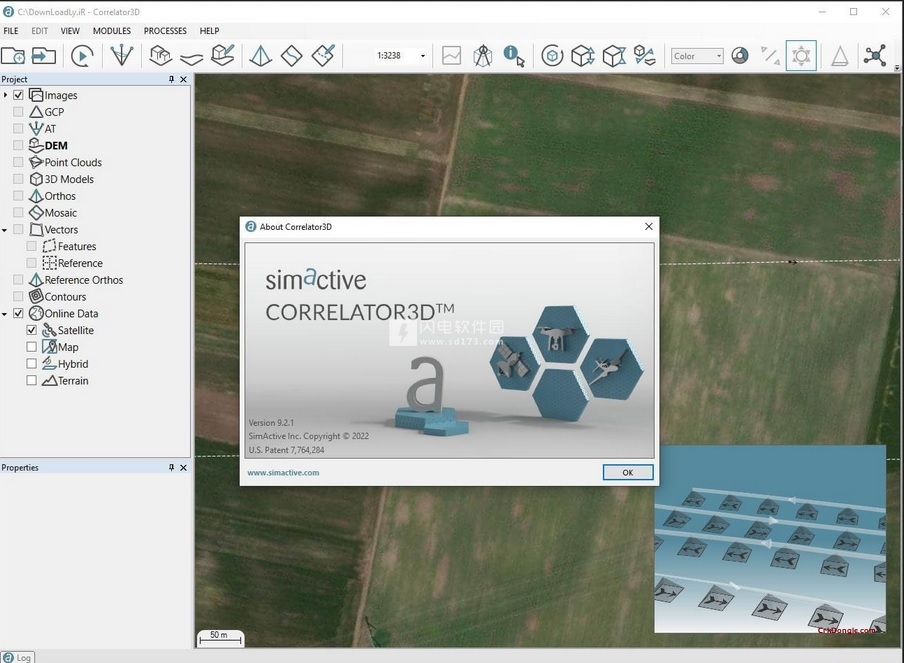The width and height of the screenshot is (904, 663).
Task: Click the cube with rotate arrows icon
Action: [583, 56]
